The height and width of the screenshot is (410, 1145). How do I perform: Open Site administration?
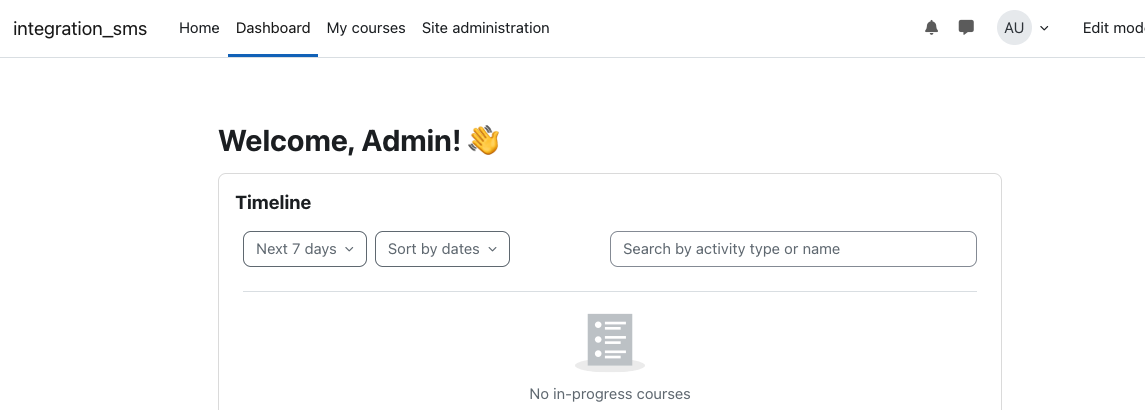pos(486,28)
